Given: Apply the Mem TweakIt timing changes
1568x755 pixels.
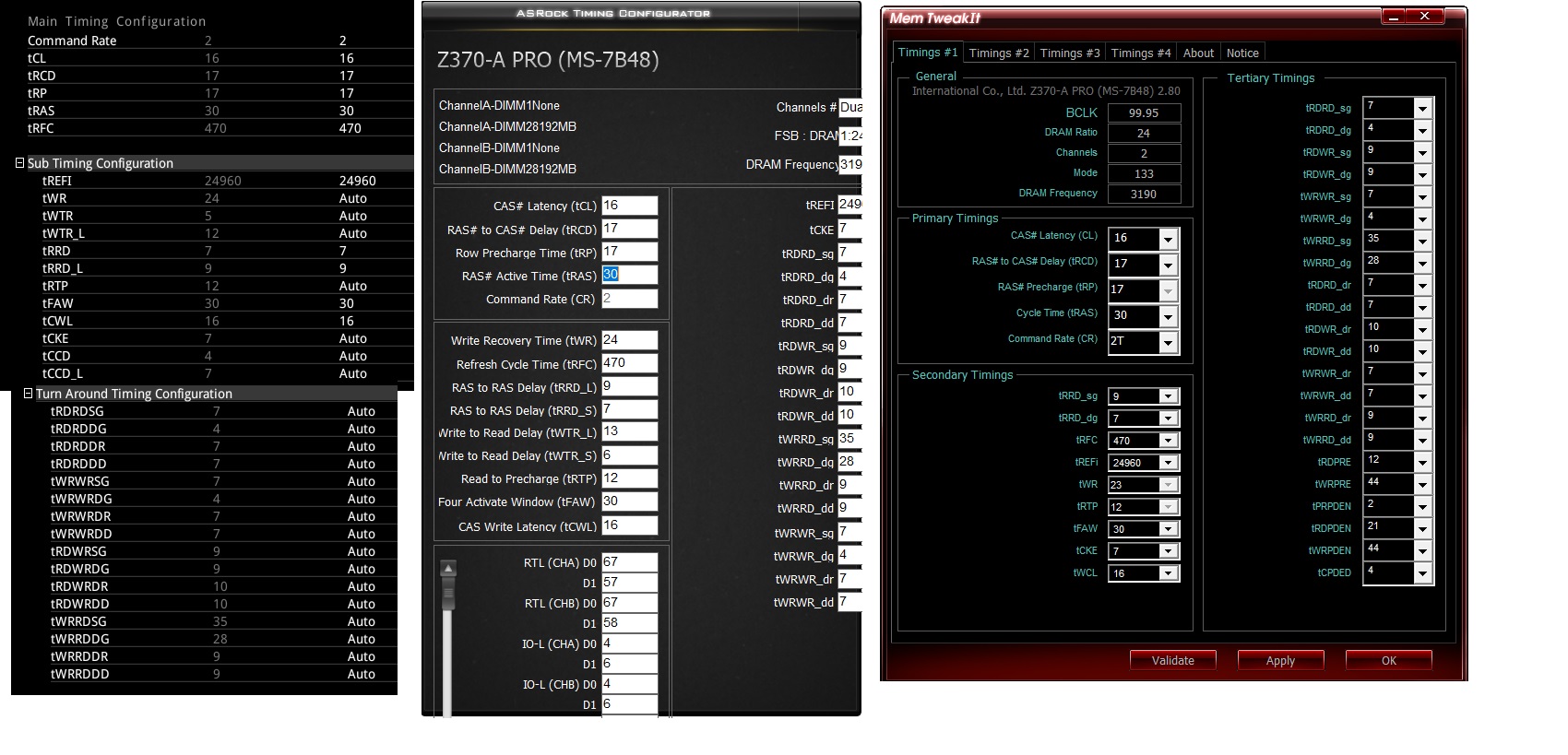Looking at the screenshot, I should click(1280, 661).
